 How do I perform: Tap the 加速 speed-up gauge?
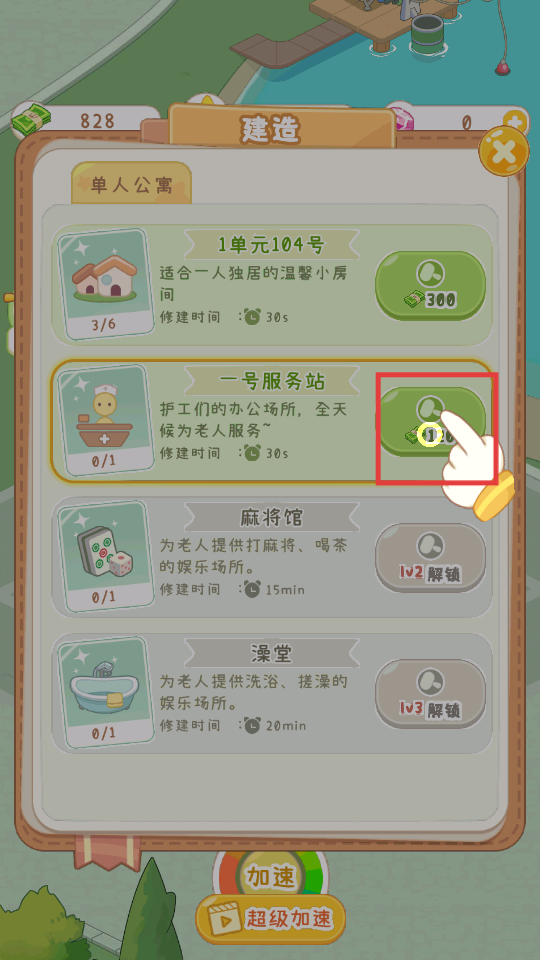click(x=271, y=878)
